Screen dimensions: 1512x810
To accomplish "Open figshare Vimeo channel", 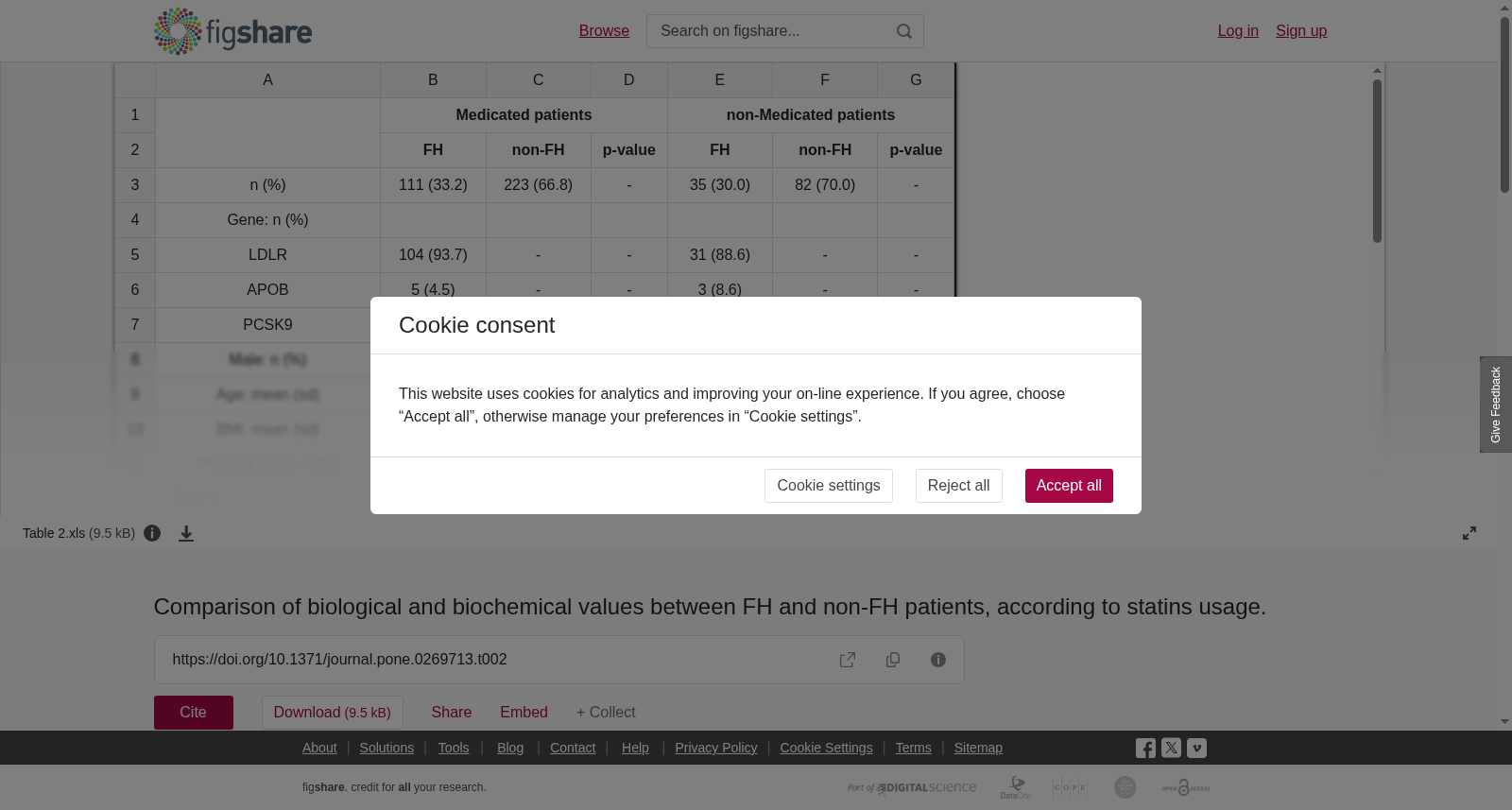I will click(x=1196, y=748).
